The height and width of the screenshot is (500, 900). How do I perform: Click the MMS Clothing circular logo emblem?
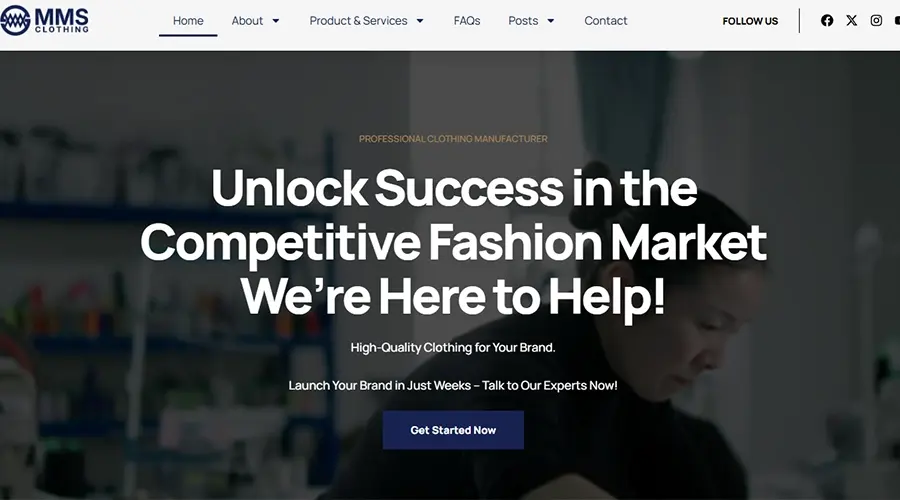14,21
